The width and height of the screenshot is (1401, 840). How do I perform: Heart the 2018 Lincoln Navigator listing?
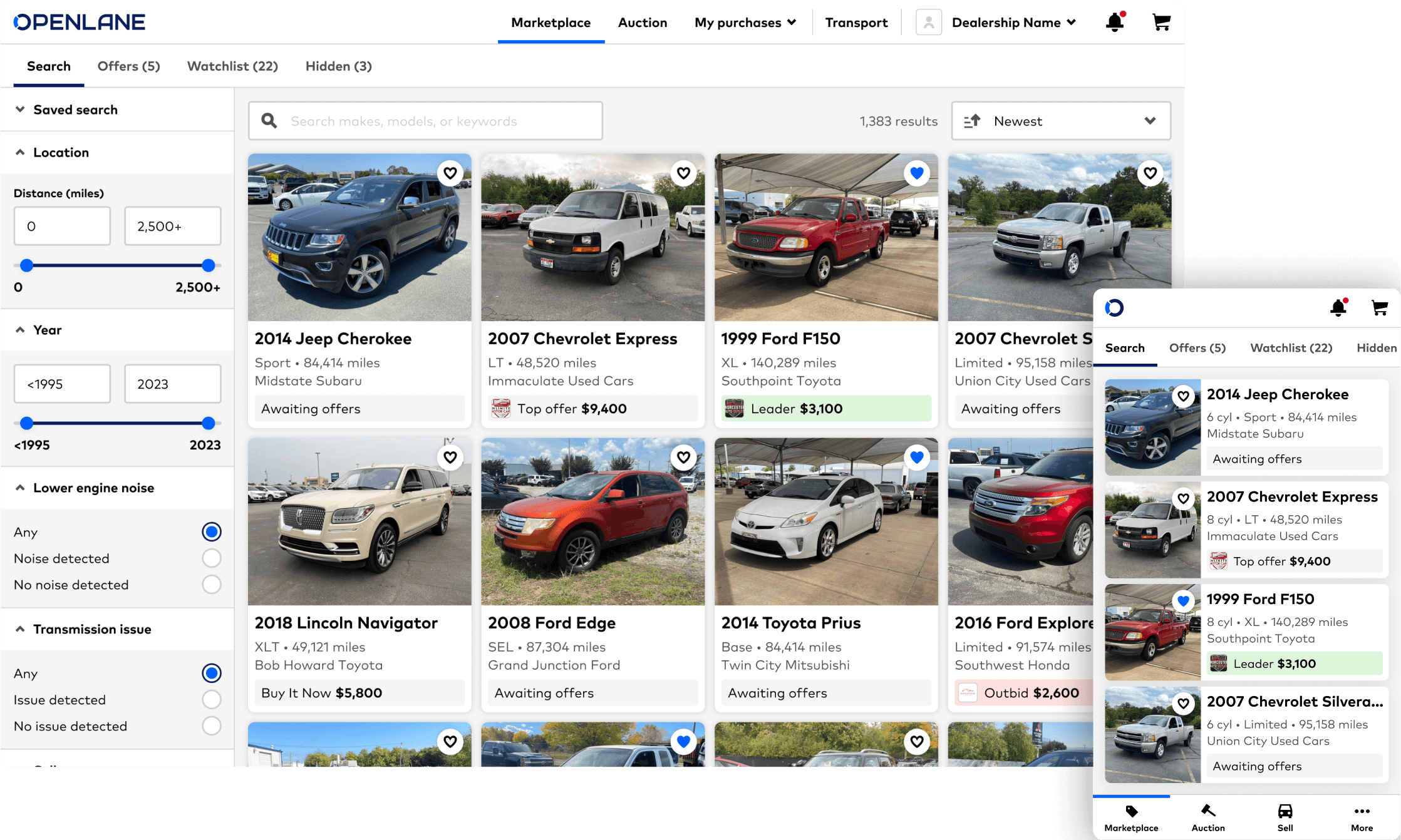pyautogui.click(x=450, y=457)
